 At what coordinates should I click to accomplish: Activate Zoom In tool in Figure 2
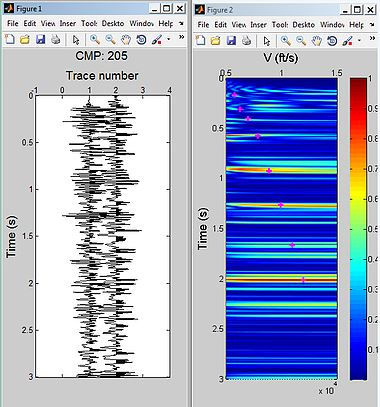point(286,41)
